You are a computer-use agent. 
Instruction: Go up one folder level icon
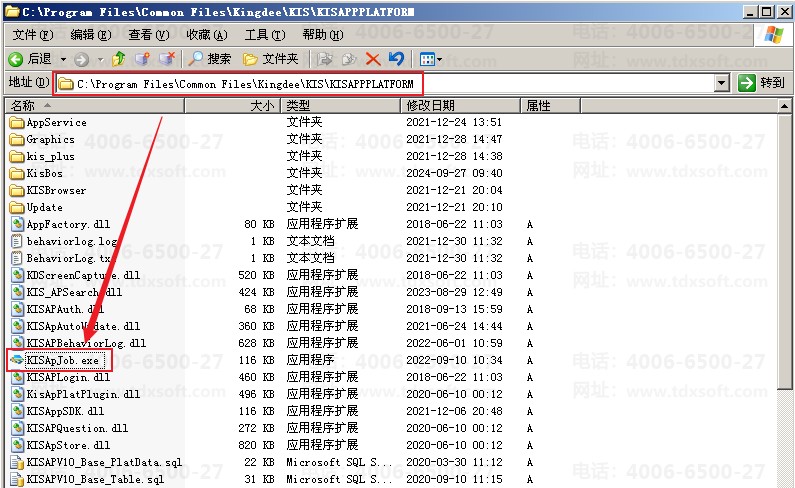click(x=118, y=59)
